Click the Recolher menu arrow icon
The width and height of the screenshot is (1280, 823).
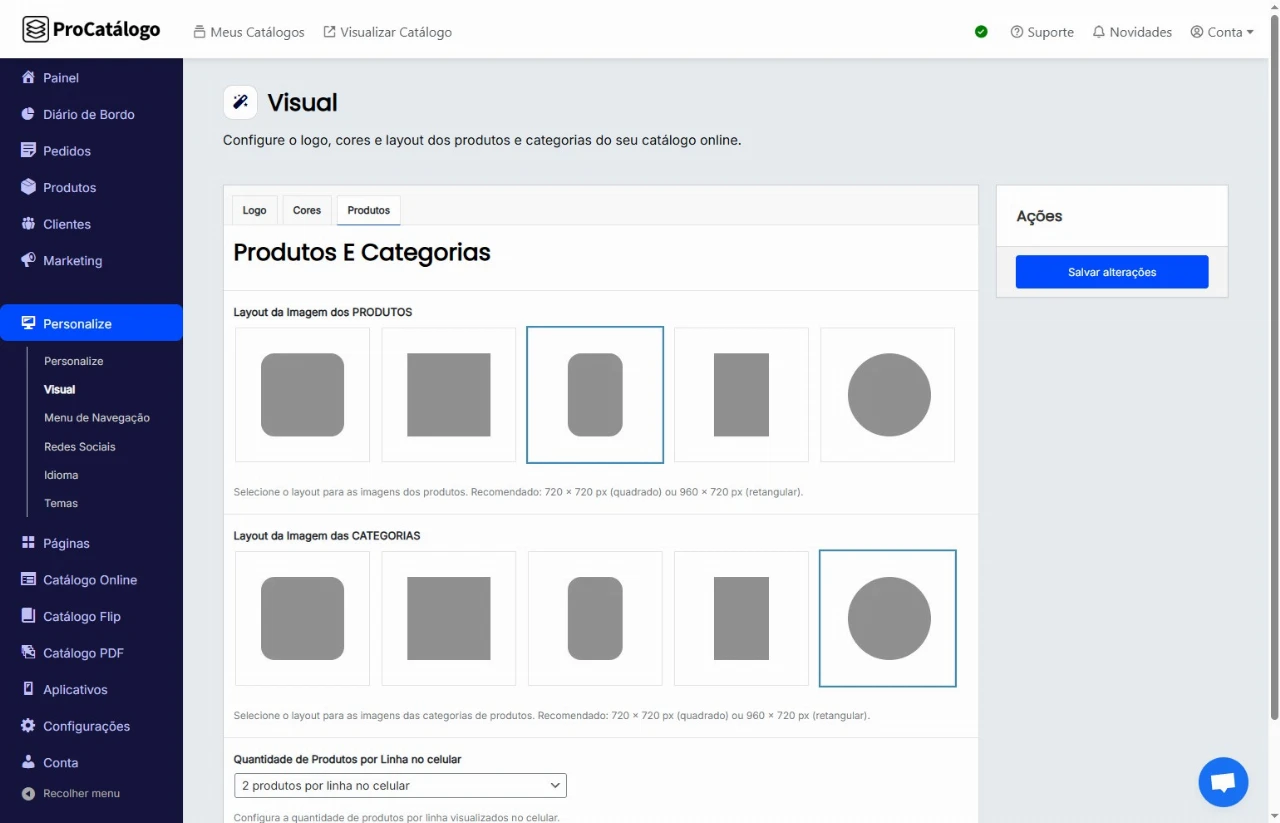click(28, 793)
